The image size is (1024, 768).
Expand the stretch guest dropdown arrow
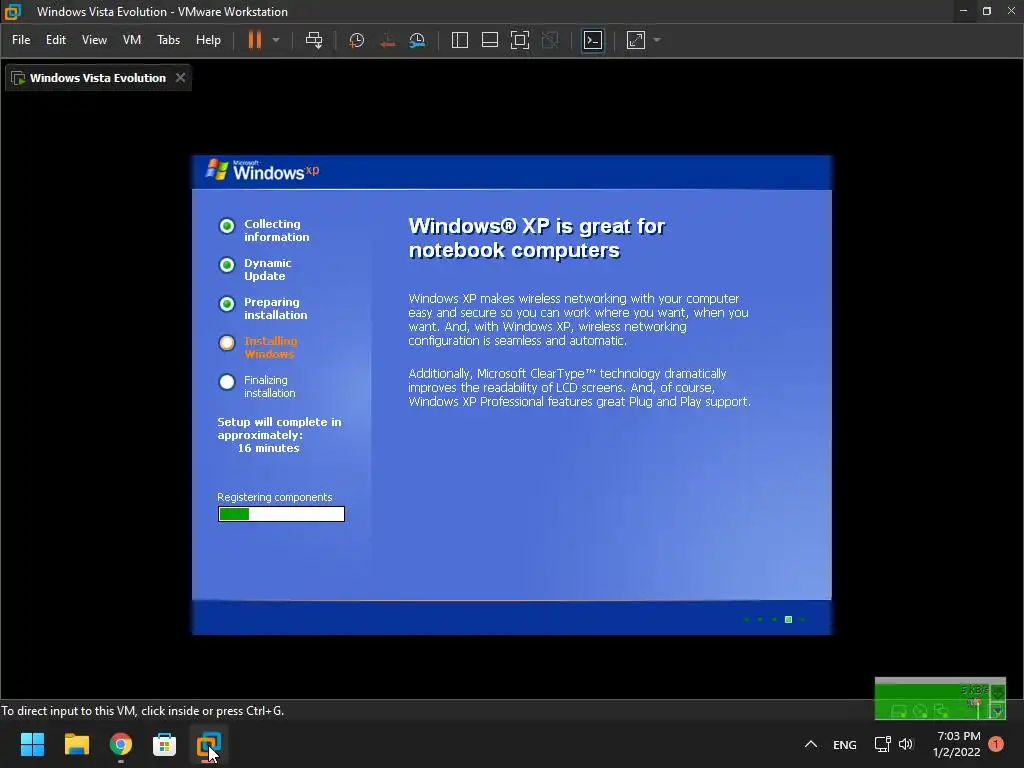658,40
